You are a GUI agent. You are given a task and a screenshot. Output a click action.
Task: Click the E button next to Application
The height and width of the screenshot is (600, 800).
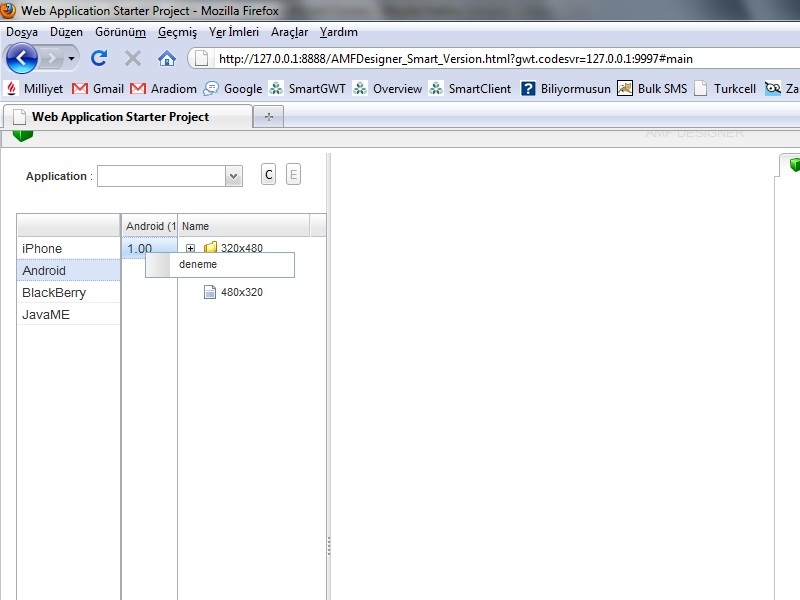293,175
